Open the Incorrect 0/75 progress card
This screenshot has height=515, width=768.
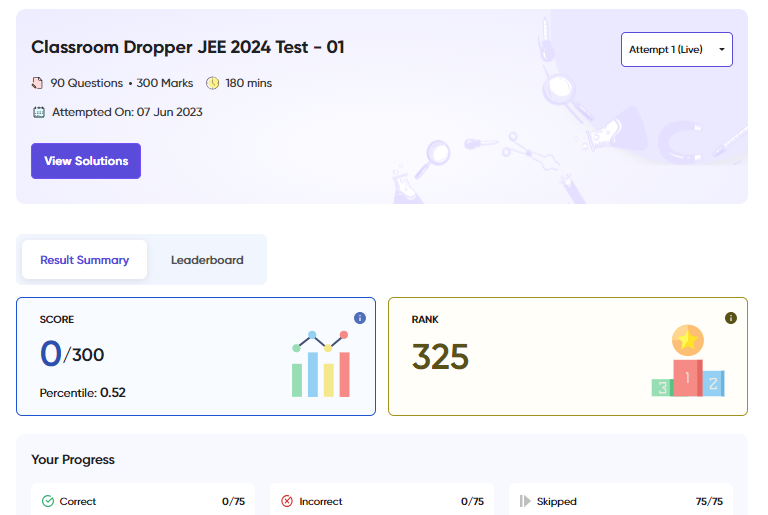[382, 501]
